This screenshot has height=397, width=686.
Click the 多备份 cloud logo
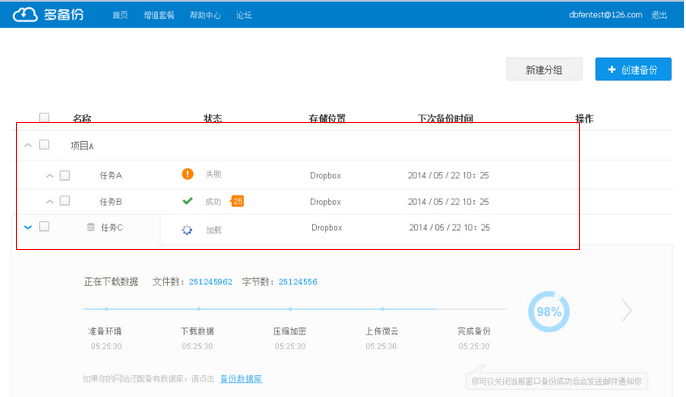pyautogui.click(x=48, y=14)
